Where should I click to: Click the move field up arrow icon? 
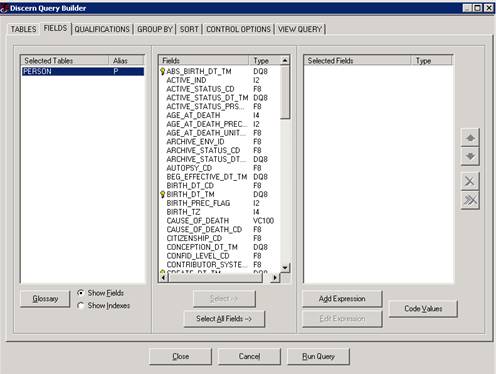[x=470, y=138]
